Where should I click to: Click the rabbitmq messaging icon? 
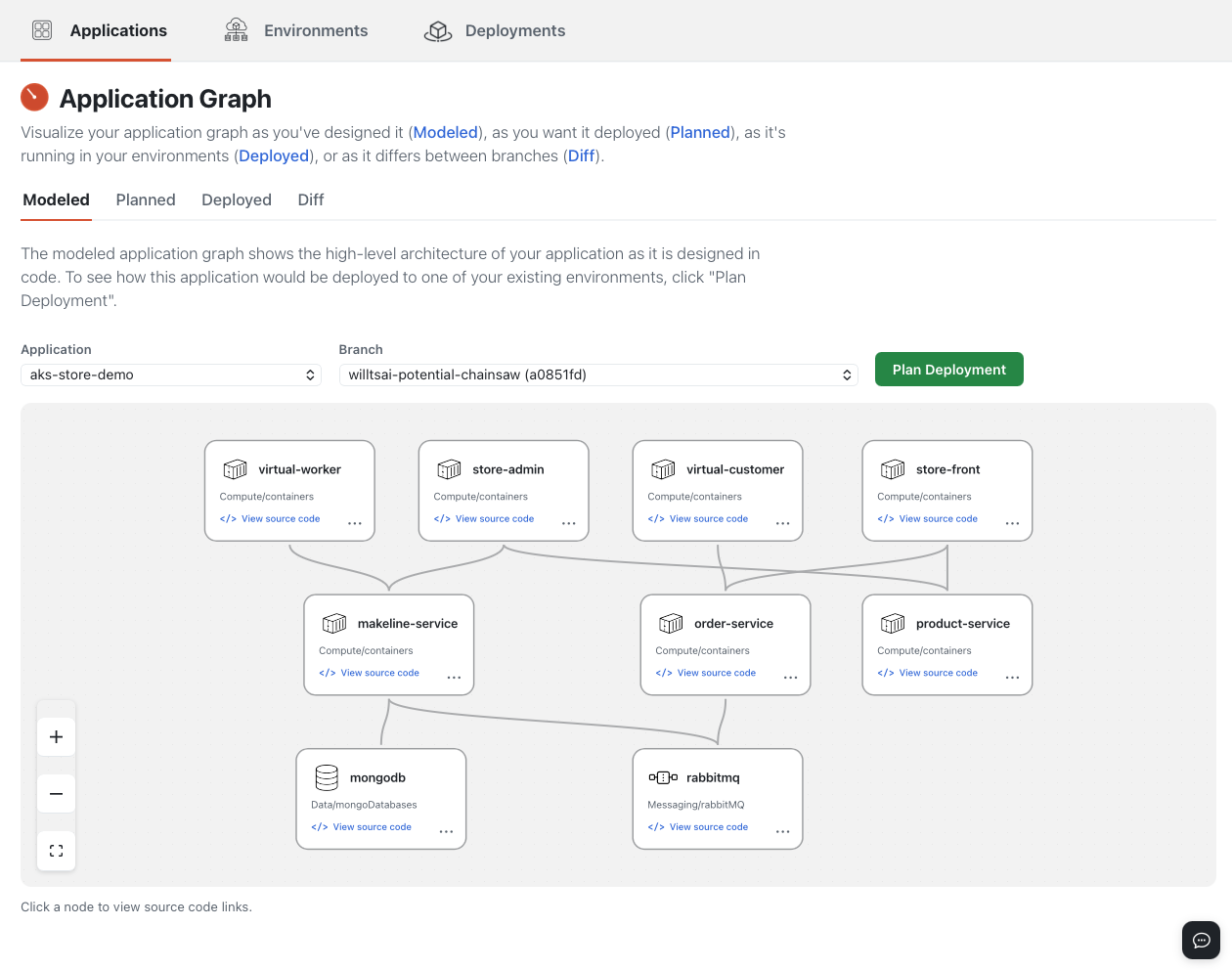(663, 777)
